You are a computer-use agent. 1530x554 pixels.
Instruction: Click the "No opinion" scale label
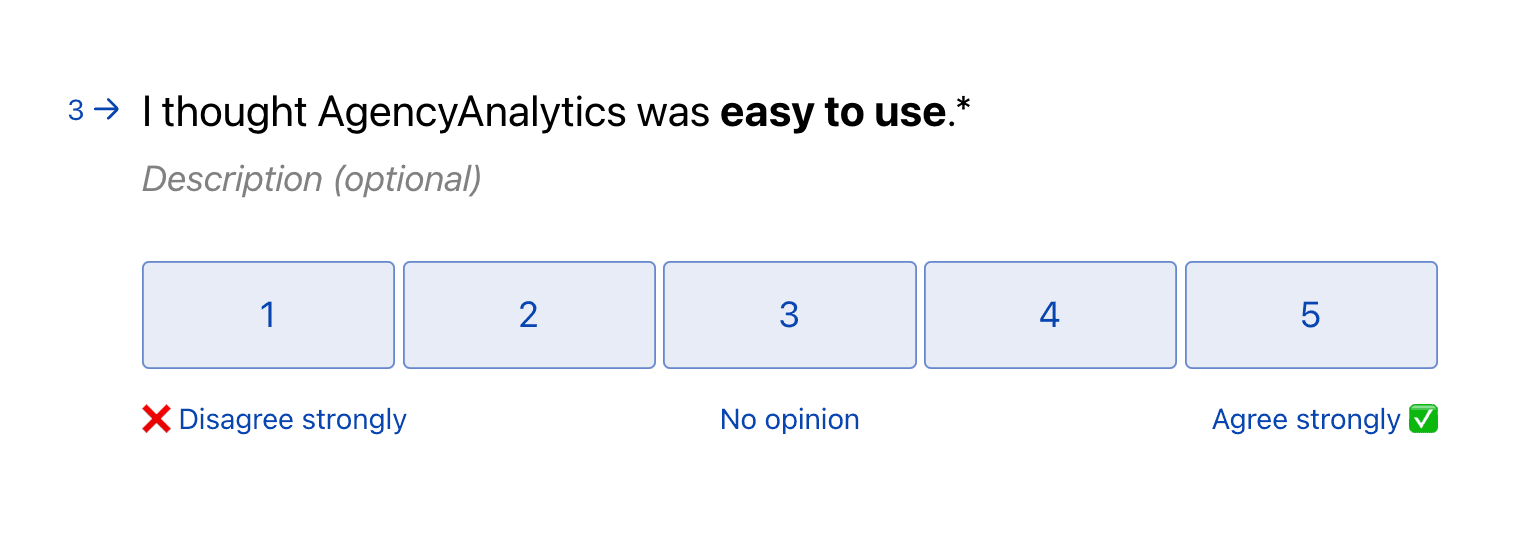[790, 420]
